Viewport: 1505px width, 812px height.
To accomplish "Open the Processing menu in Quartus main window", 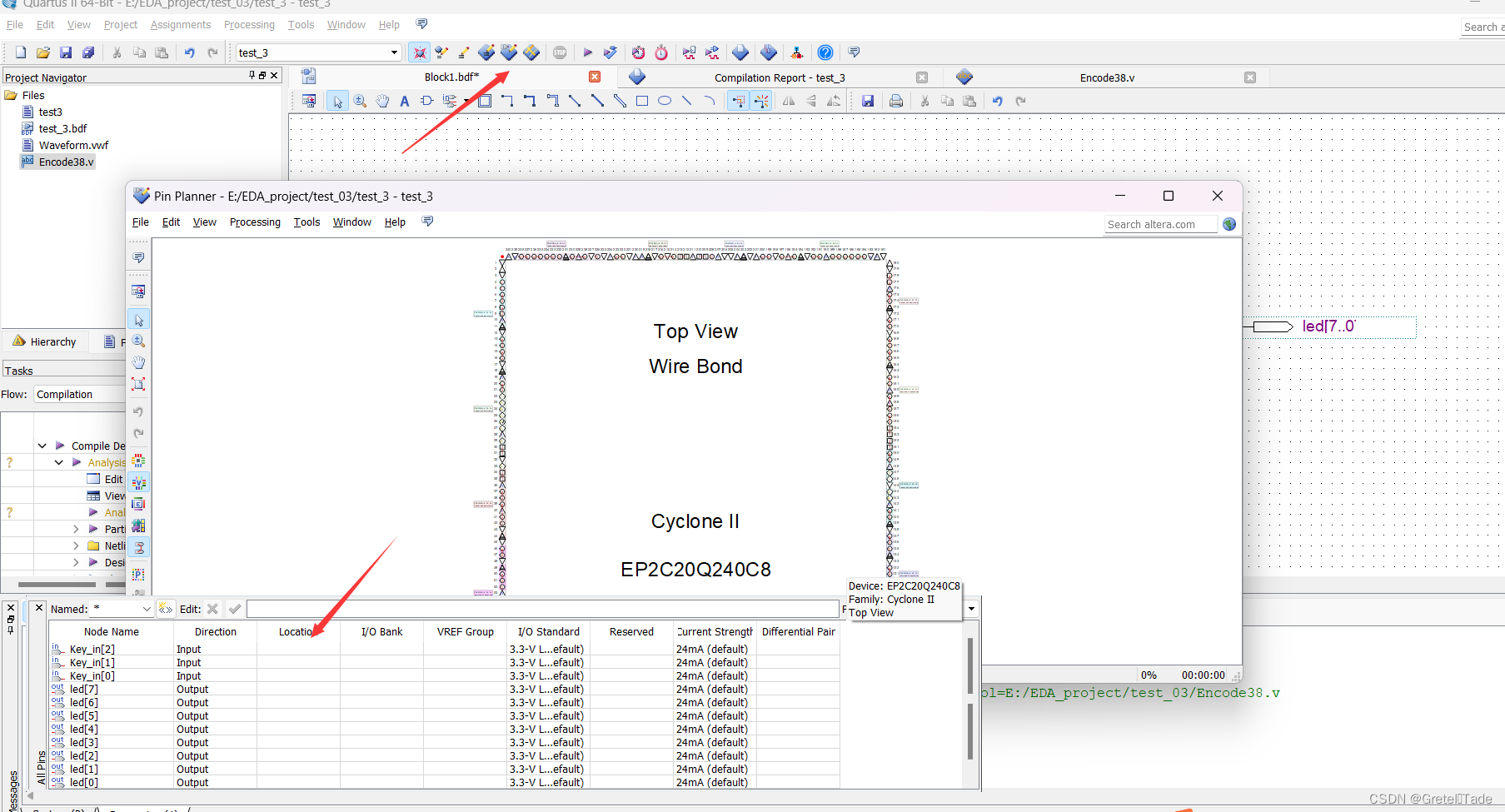I will point(249,25).
